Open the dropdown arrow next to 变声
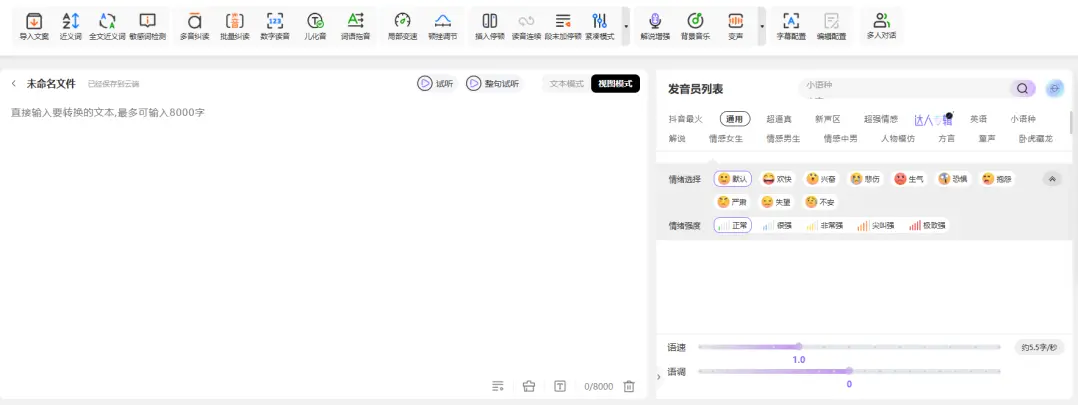Screen dimensions: 1078x405 [762, 26]
